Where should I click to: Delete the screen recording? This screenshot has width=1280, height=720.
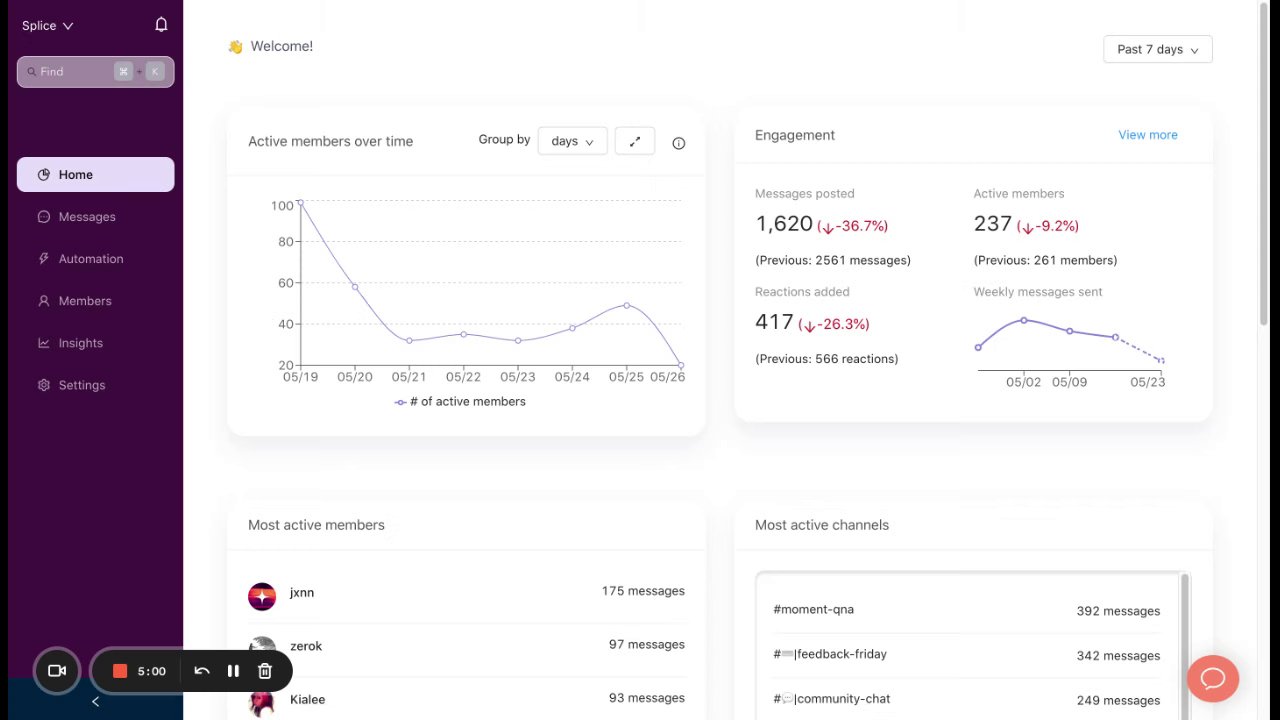(265, 671)
